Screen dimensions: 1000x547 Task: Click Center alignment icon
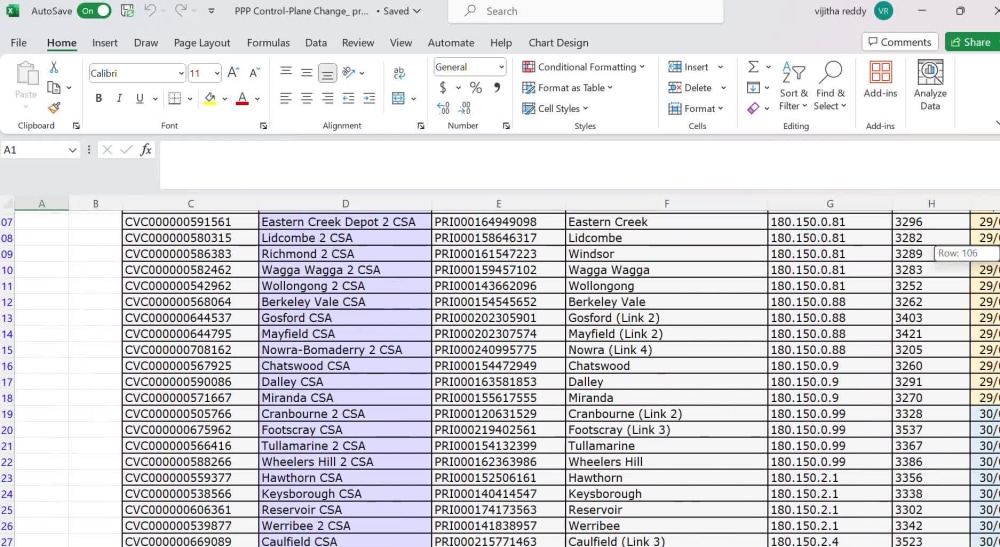[x=307, y=98]
